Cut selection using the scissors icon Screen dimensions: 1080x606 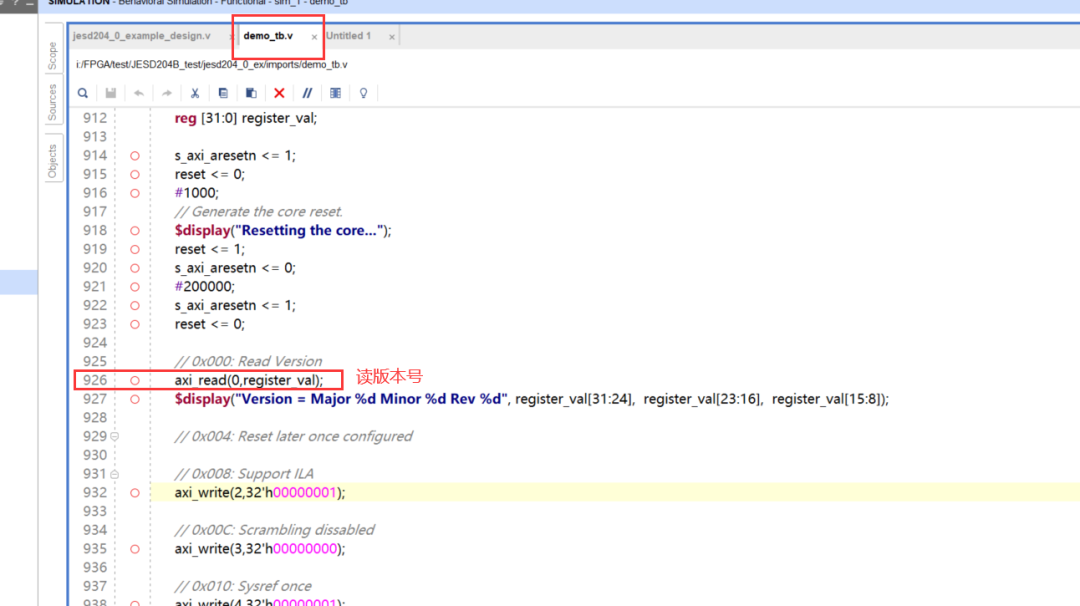click(x=195, y=93)
